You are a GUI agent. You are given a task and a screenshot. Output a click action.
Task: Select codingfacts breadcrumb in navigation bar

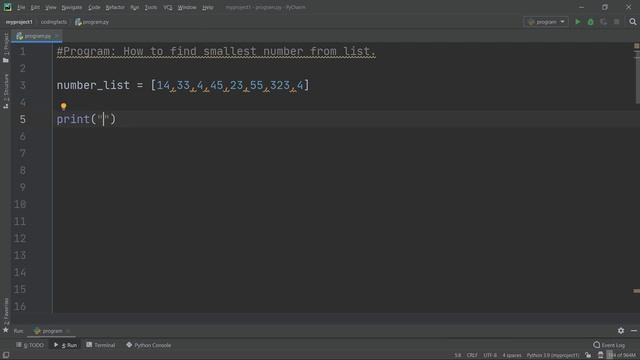(53, 22)
